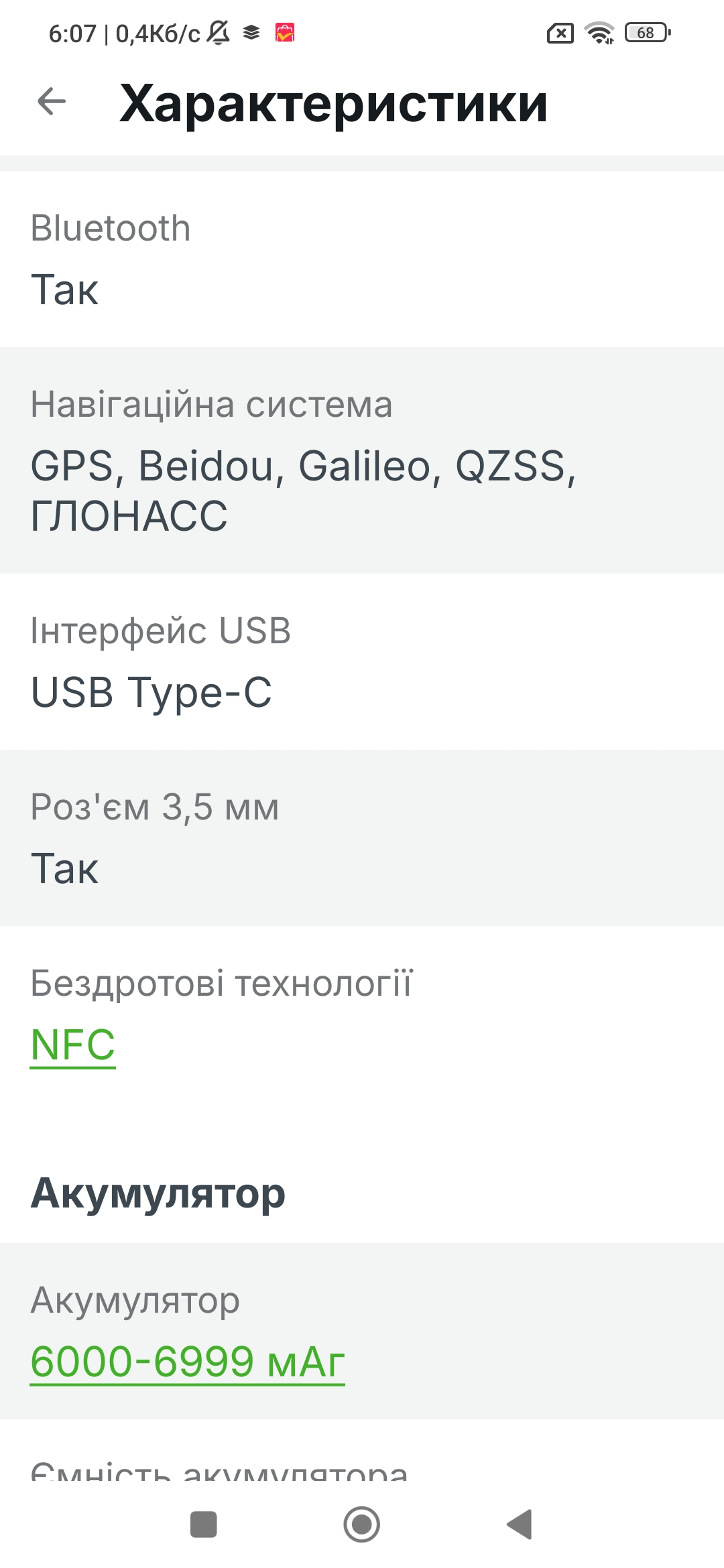Open the NFC link
Image resolution: width=724 pixels, height=1568 pixels.
click(73, 1045)
